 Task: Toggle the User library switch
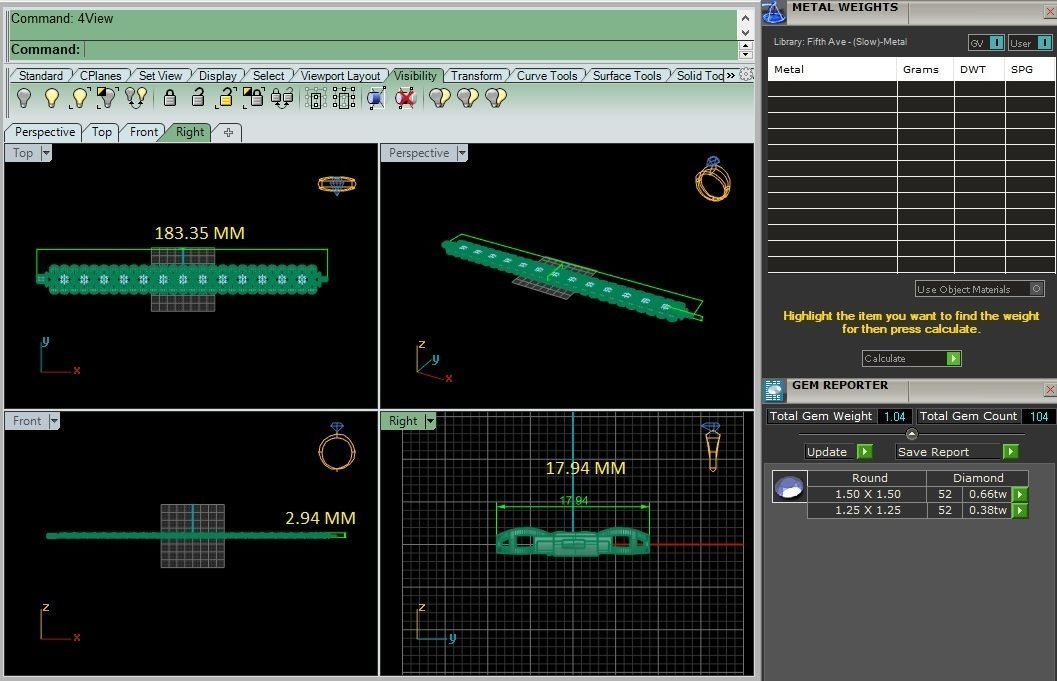click(1044, 42)
